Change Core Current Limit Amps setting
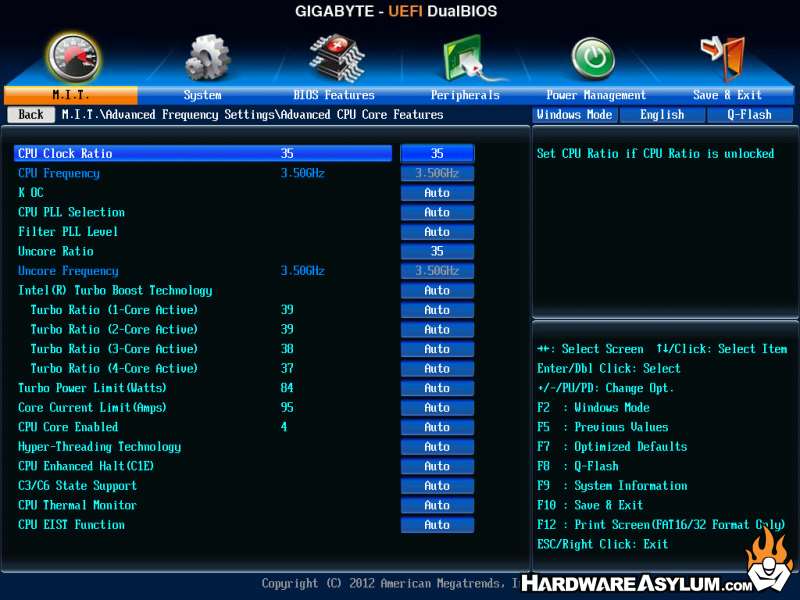 437,408
